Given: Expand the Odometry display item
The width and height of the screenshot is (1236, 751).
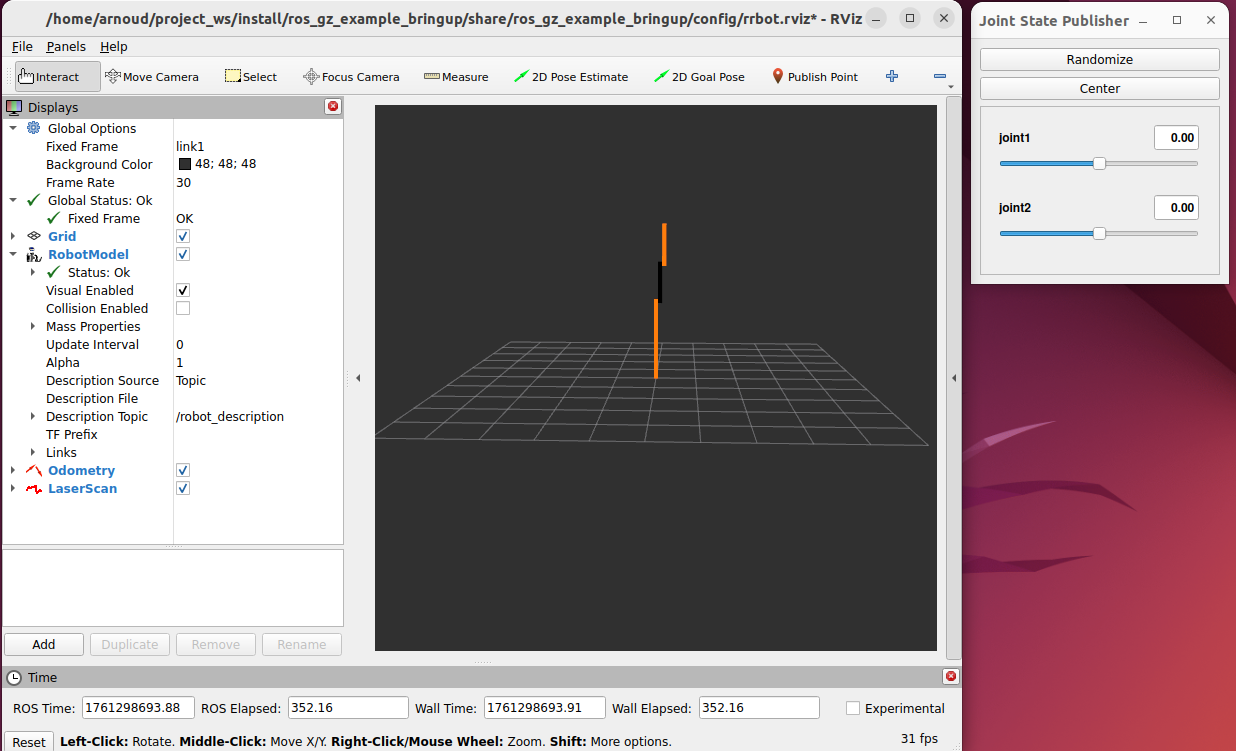Looking at the screenshot, I should click(x=13, y=471).
